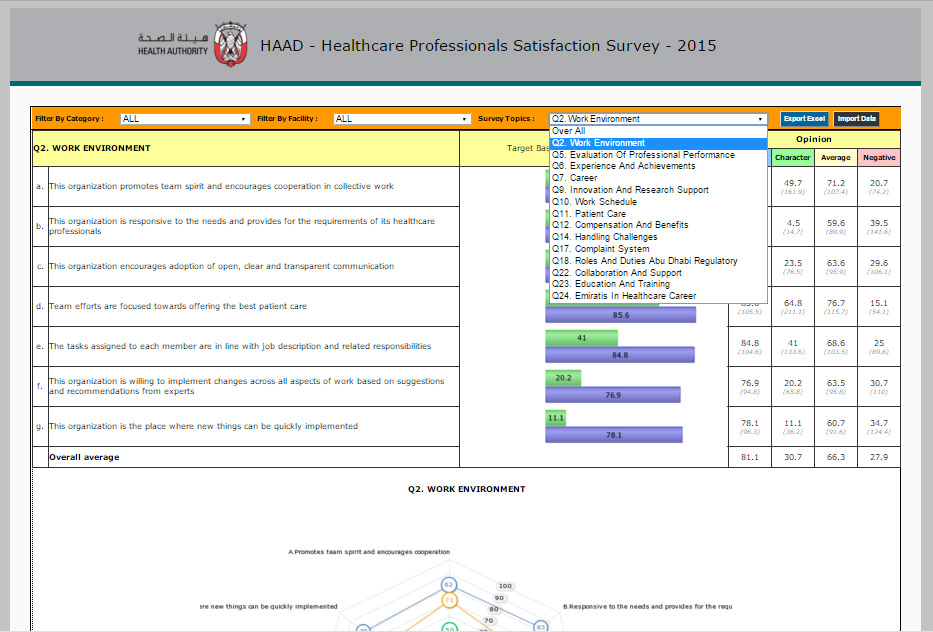Viewport: 933px width, 632px height.
Task: Click the Overall average row label
Action: pyautogui.click(x=84, y=457)
